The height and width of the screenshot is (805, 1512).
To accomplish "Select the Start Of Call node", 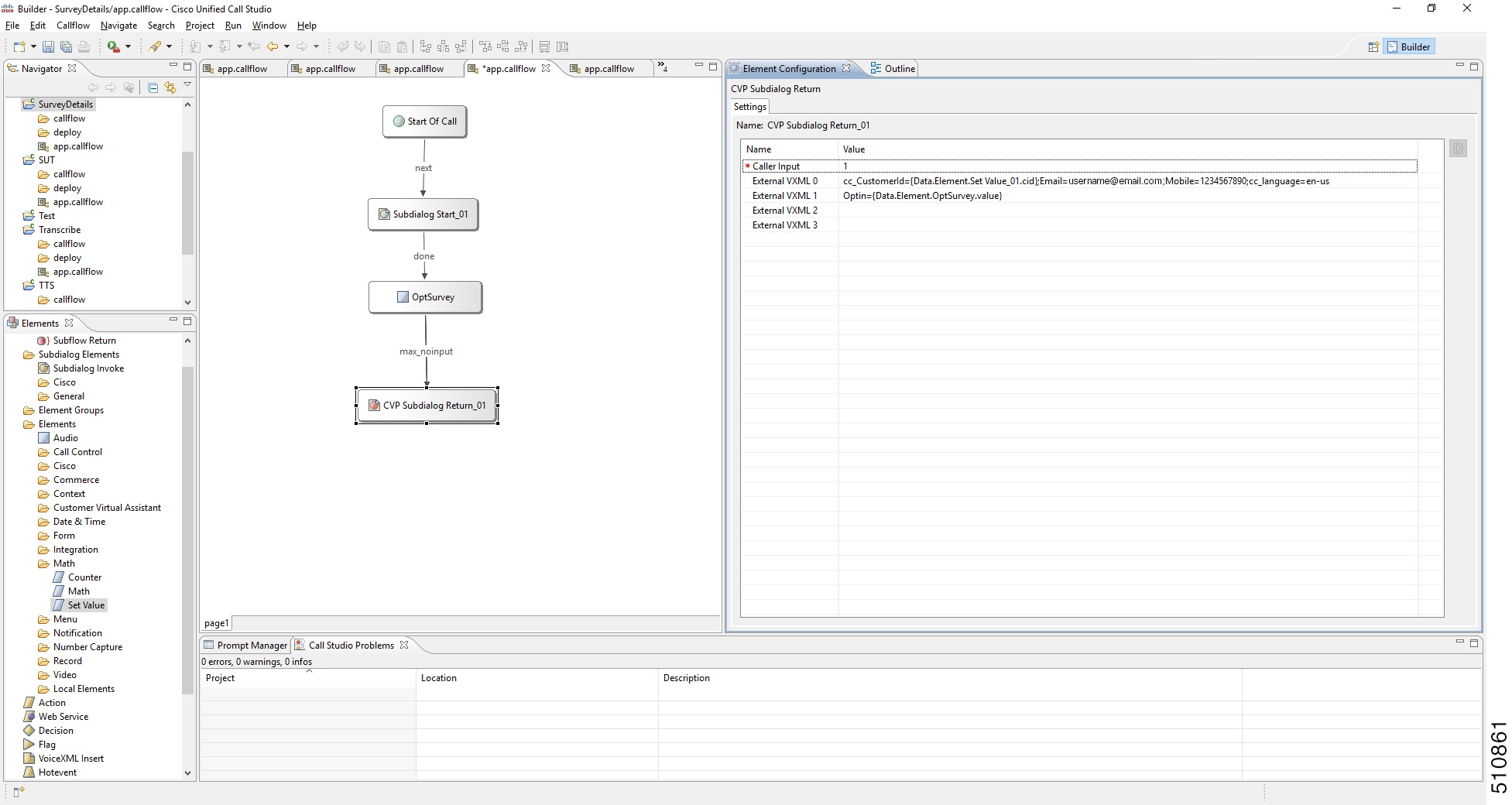I will (424, 122).
